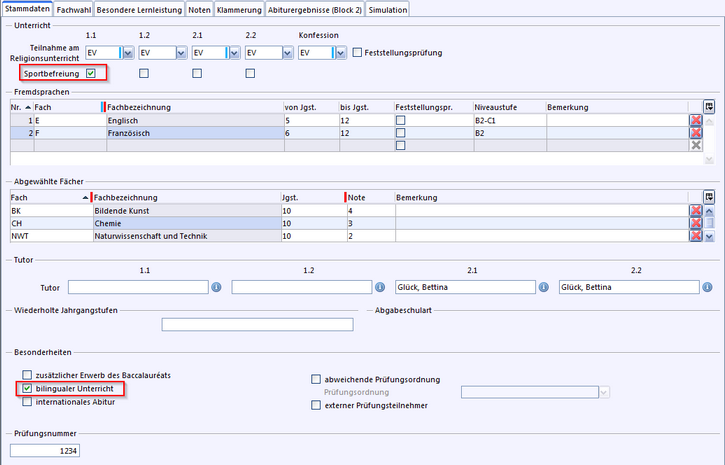The height and width of the screenshot is (465, 725).
Task: Open column chooser for Fremdsprachen table
Action: pyautogui.click(x=709, y=106)
